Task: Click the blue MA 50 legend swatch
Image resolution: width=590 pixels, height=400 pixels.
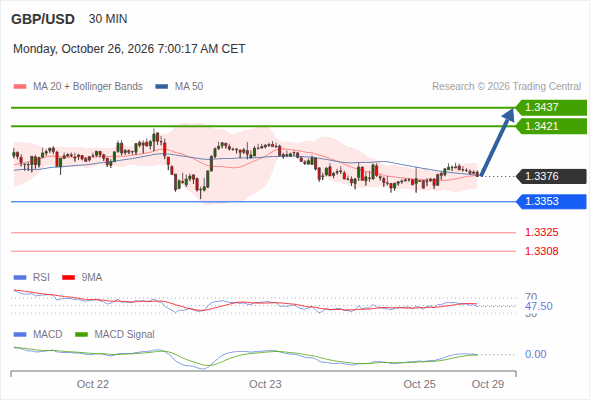Action: point(162,87)
